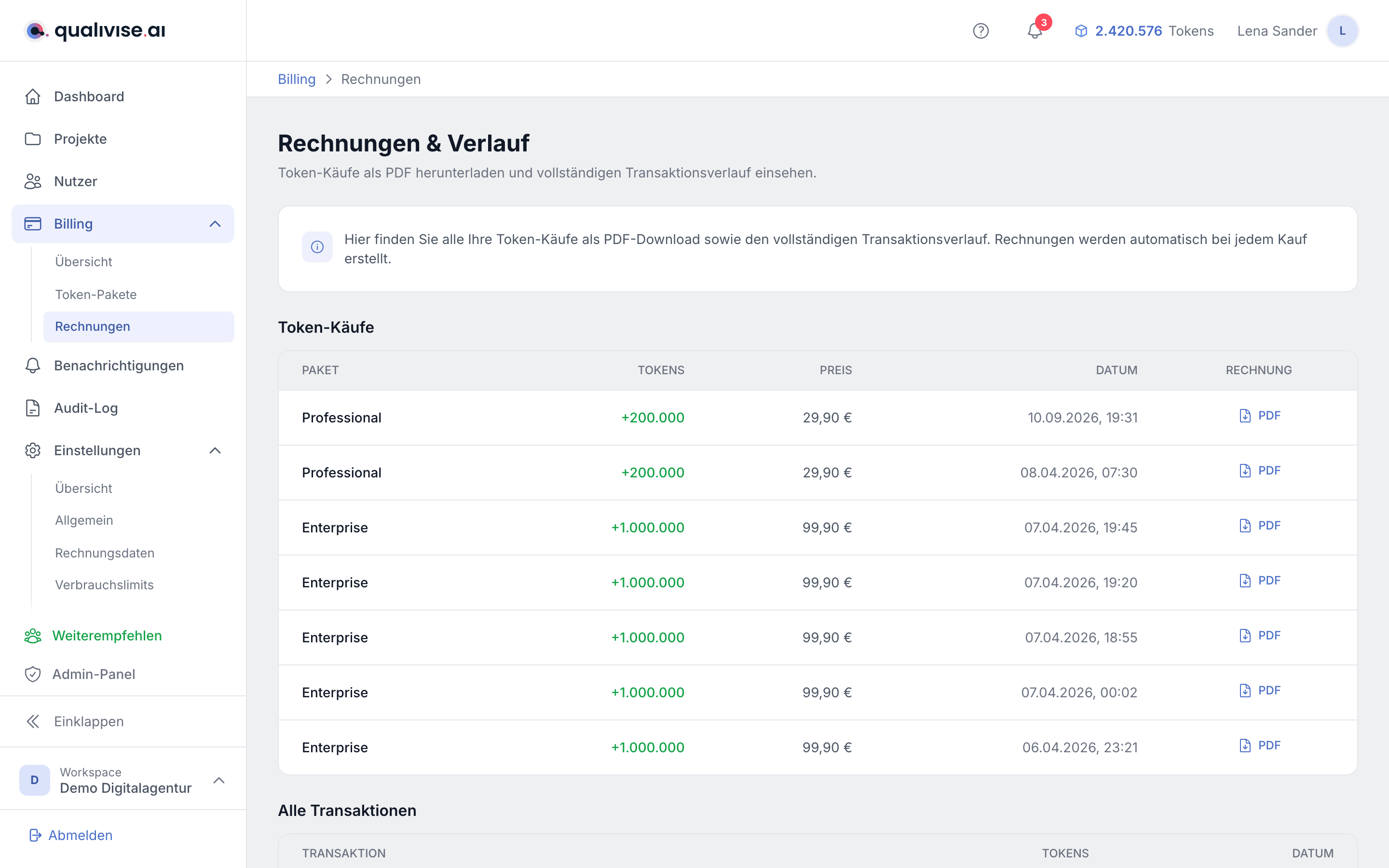Download PDF for Enterprise purchase at 19:45

[1259, 526]
